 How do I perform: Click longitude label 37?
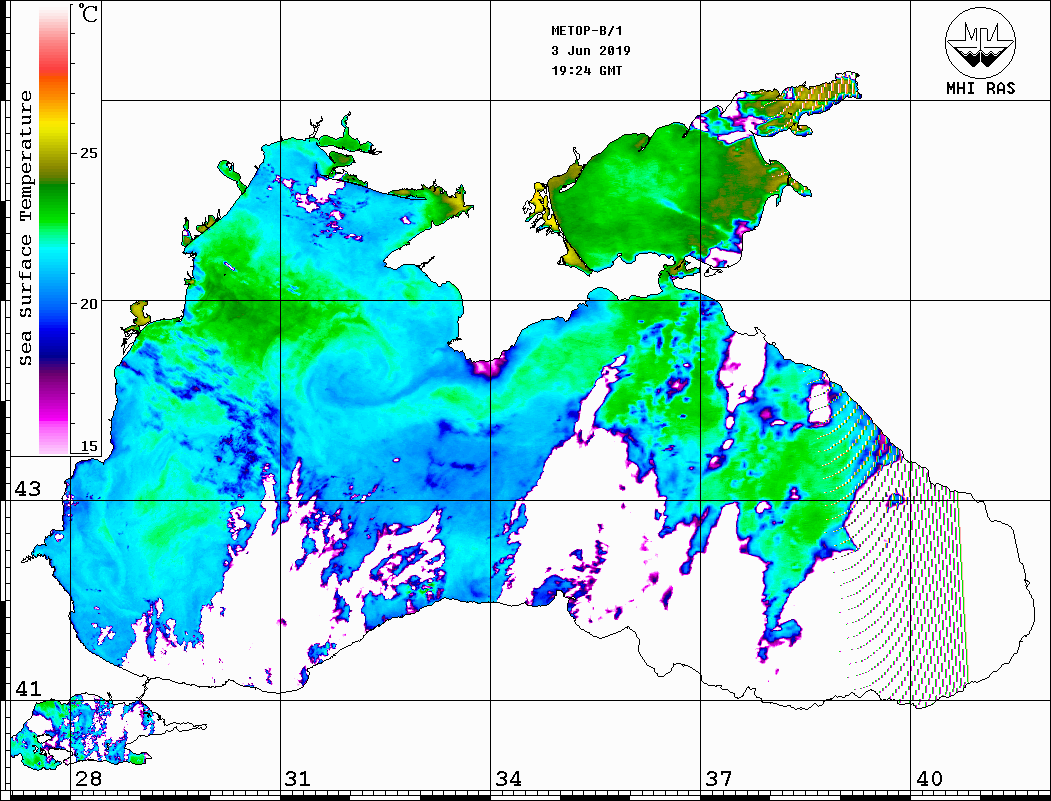click(718, 778)
